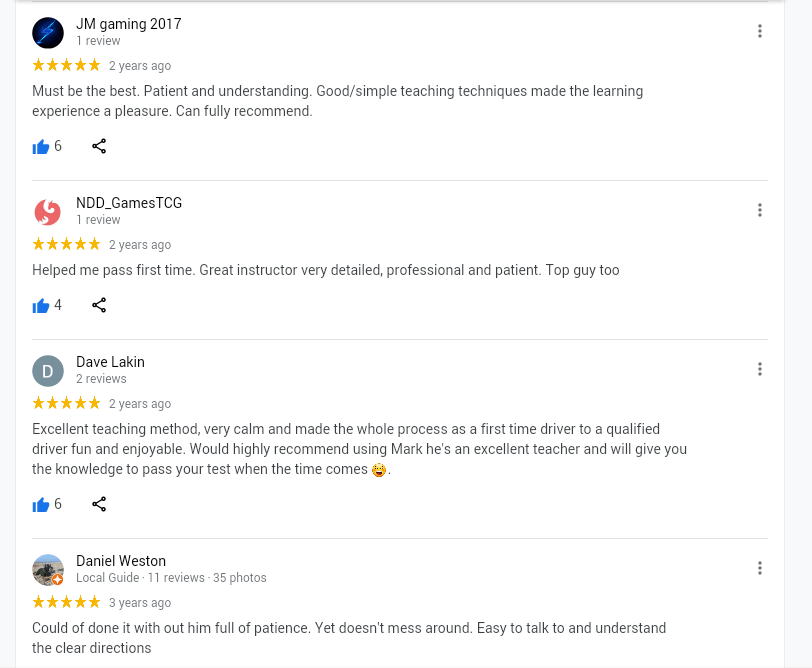
Task: Open options menu for JM gaming 2017 review
Action: (760, 31)
